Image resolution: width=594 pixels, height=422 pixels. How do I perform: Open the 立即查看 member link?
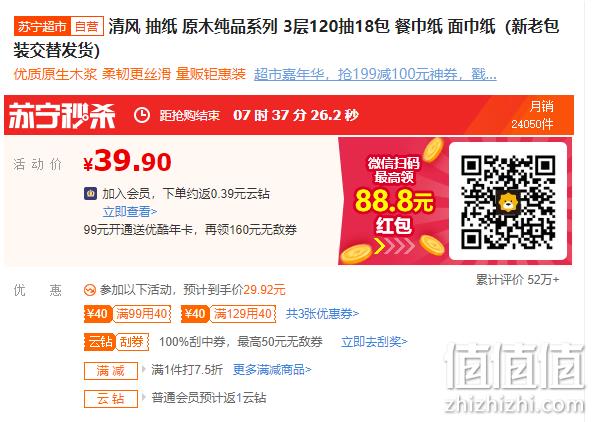pos(130,211)
